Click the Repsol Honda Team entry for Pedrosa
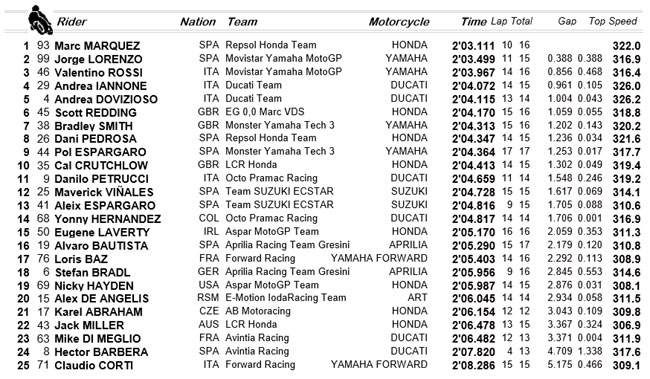650x379 pixels. [x=271, y=138]
